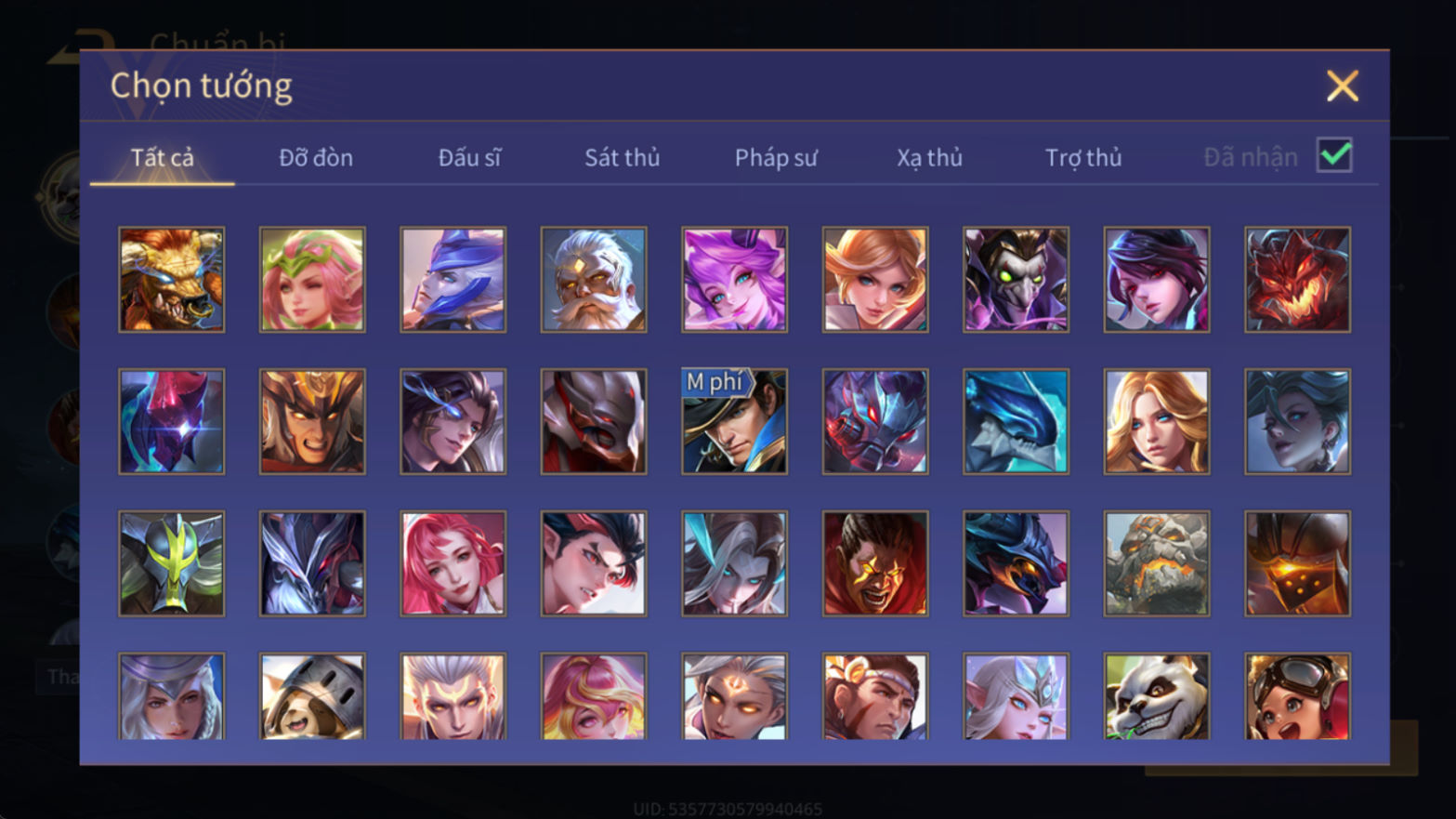The height and width of the screenshot is (819, 1456).
Task: Close the Chọn tướng dialog
Action: pyautogui.click(x=1342, y=86)
